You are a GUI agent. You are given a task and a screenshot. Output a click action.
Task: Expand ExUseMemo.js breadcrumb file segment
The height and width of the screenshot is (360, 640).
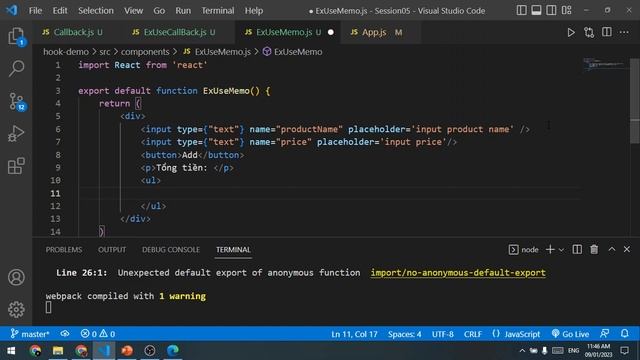[x=217, y=52]
